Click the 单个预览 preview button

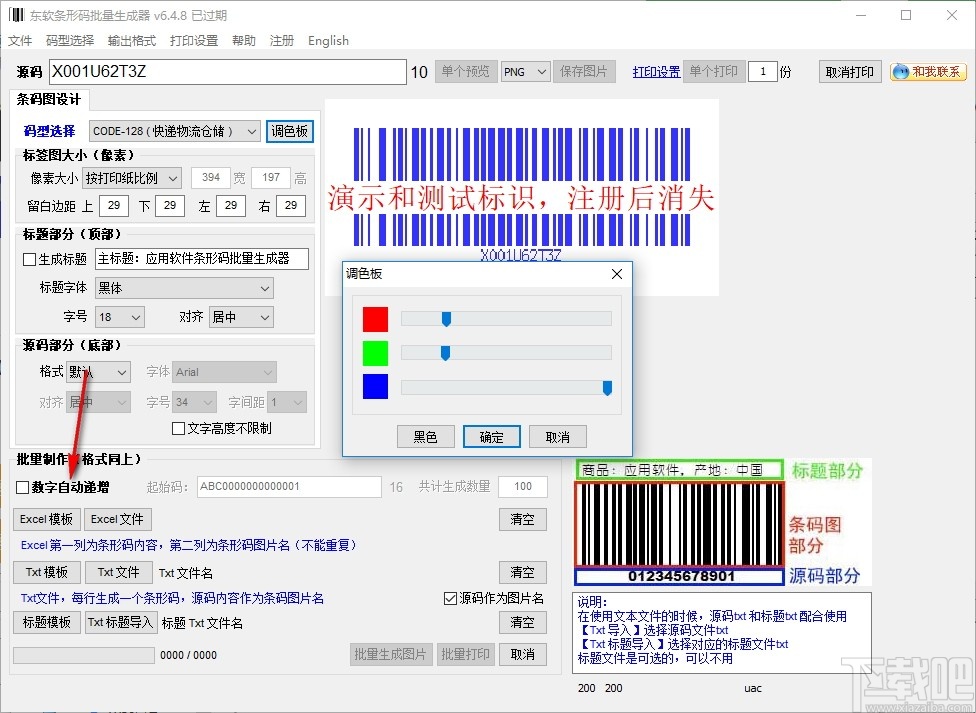pos(466,71)
